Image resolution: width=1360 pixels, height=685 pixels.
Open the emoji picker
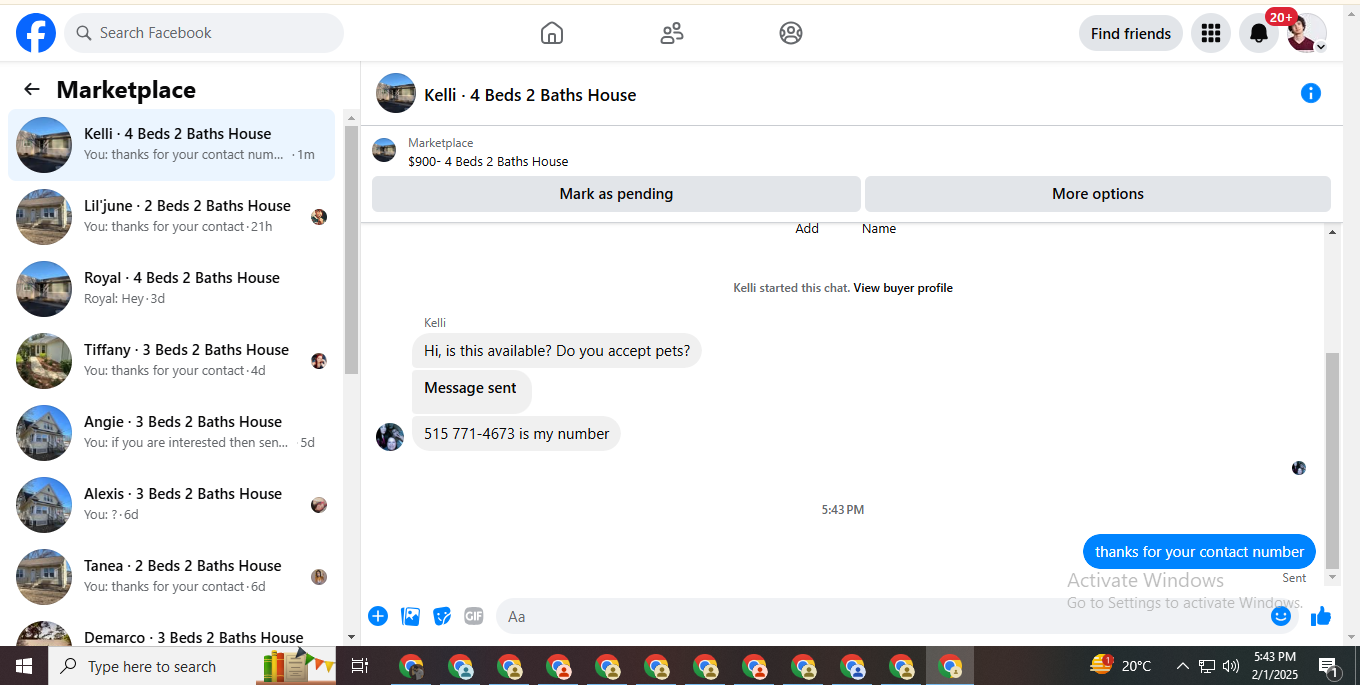coord(1281,616)
